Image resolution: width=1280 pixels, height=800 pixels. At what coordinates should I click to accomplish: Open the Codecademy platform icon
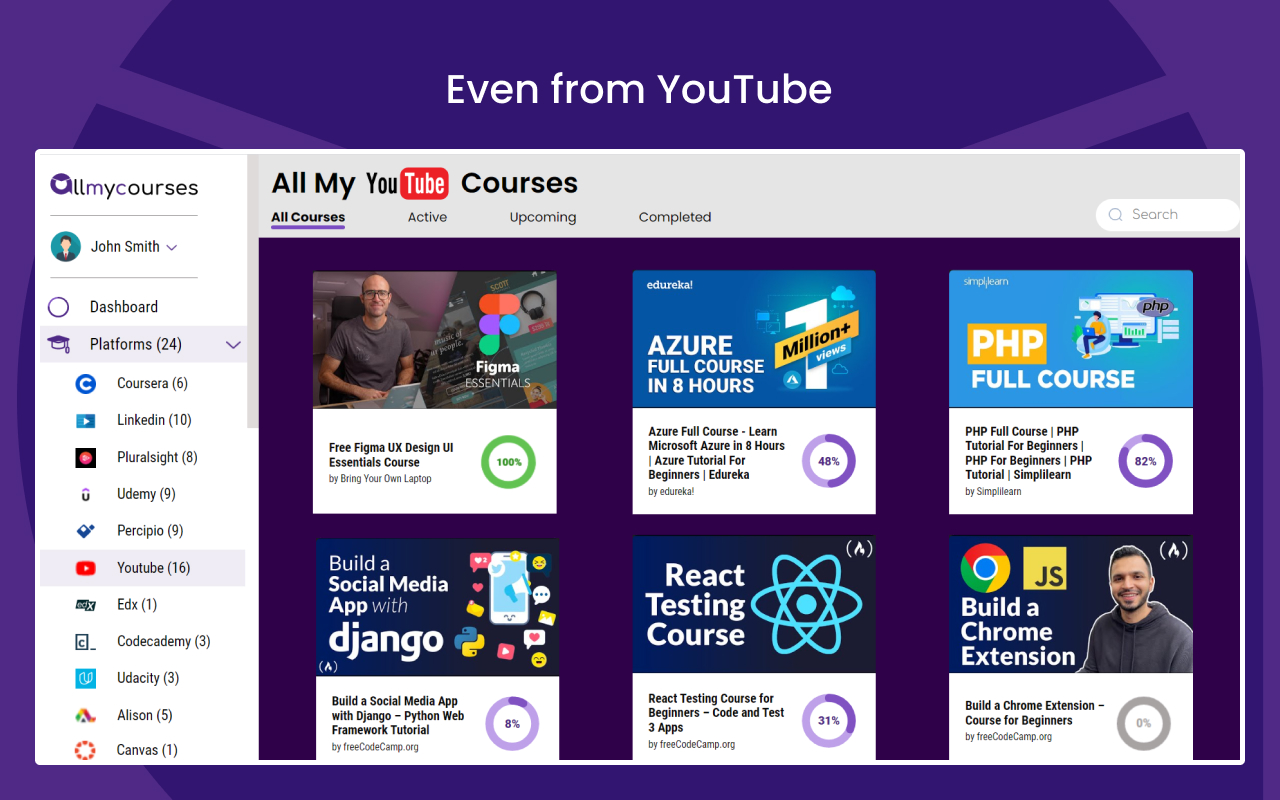[84, 641]
